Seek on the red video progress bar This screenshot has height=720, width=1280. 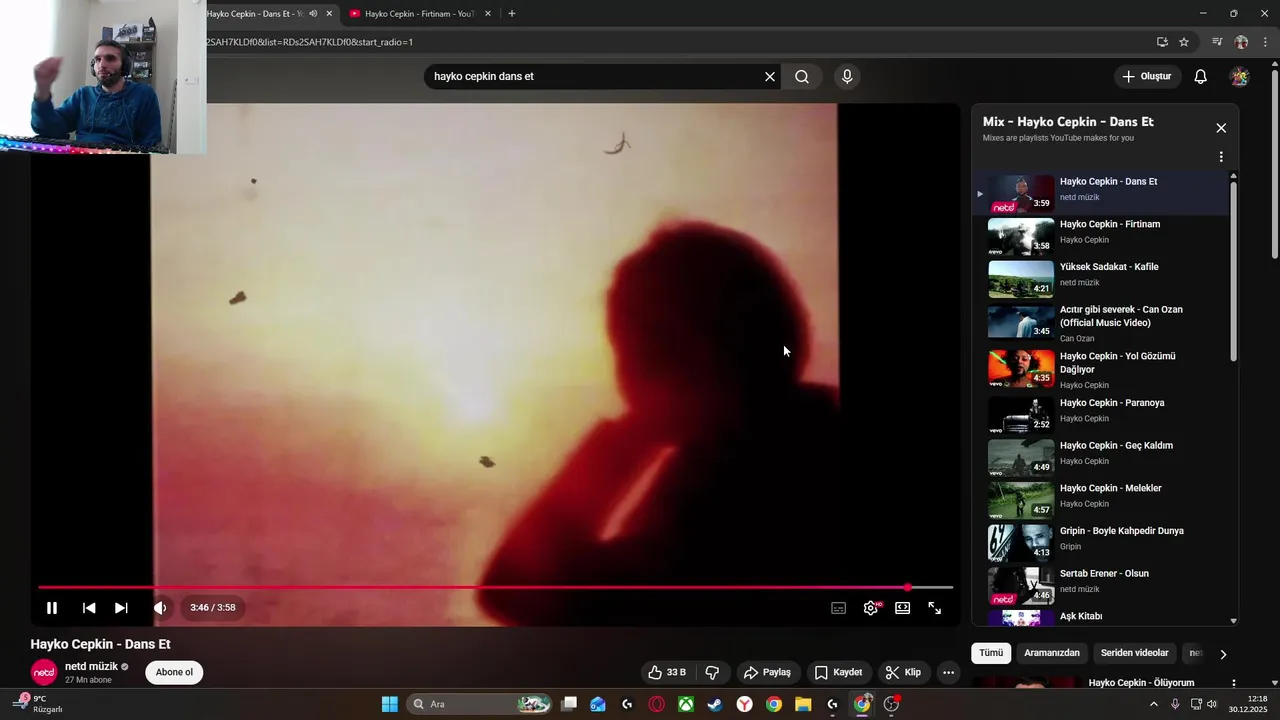[495, 588]
